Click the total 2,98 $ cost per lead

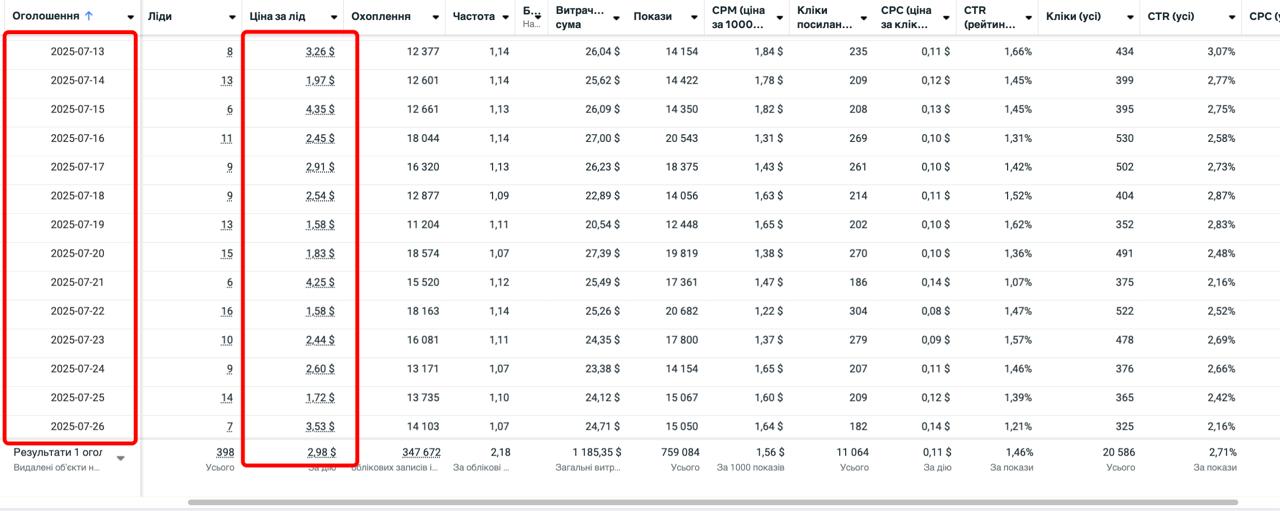[320, 453]
